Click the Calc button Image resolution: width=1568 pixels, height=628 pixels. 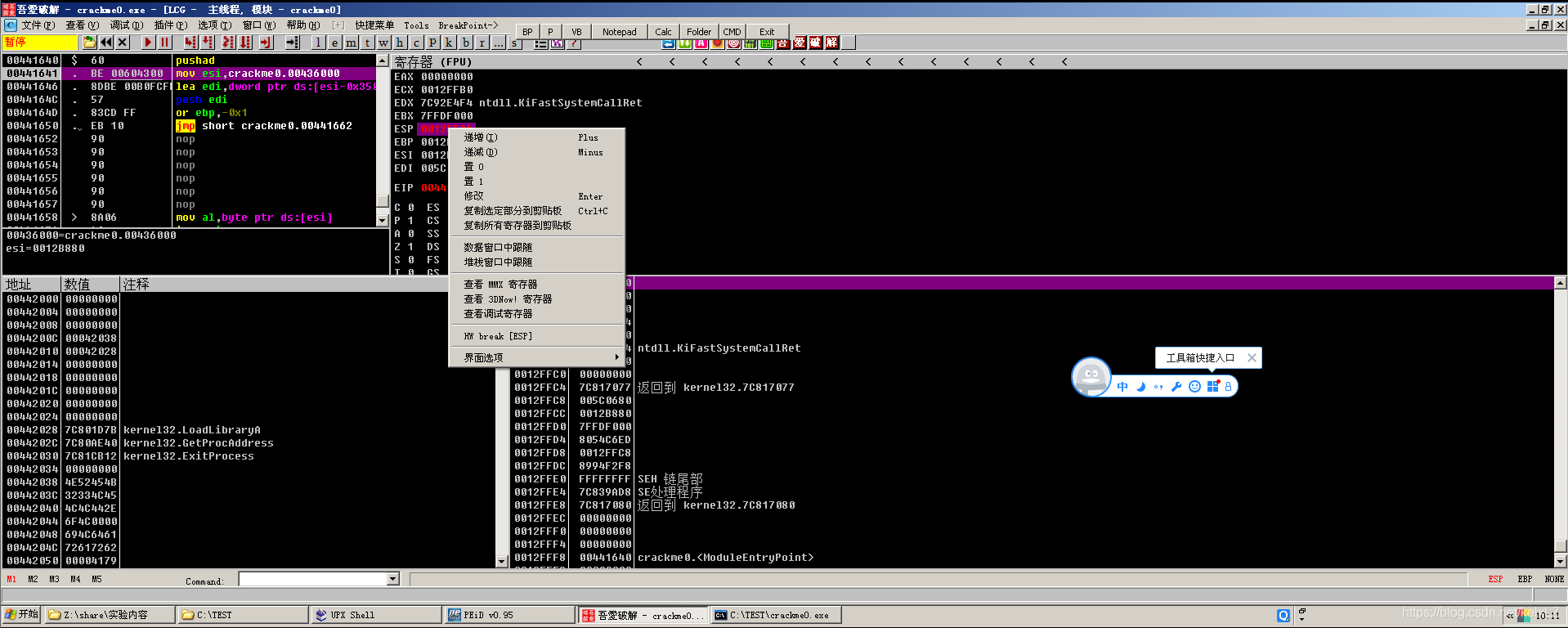[663, 32]
